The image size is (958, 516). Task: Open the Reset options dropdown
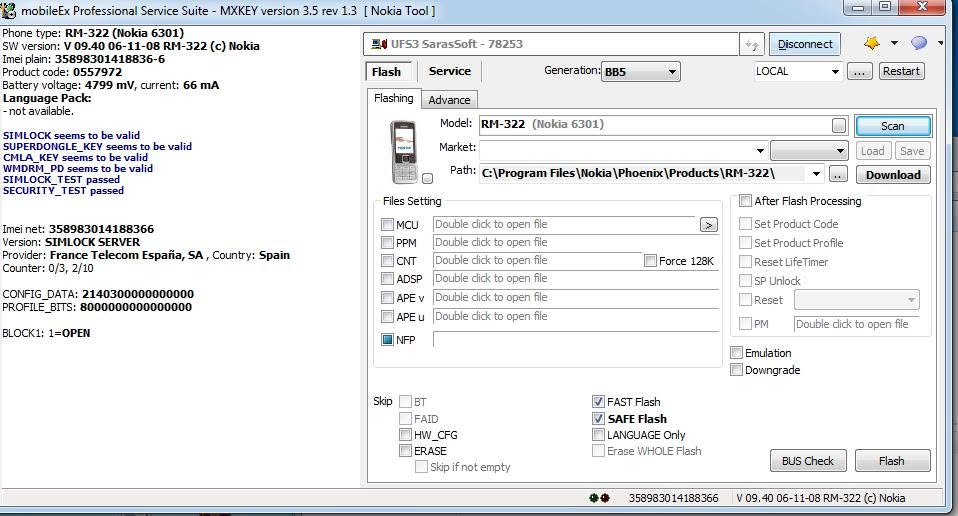click(x=857, y=300)
